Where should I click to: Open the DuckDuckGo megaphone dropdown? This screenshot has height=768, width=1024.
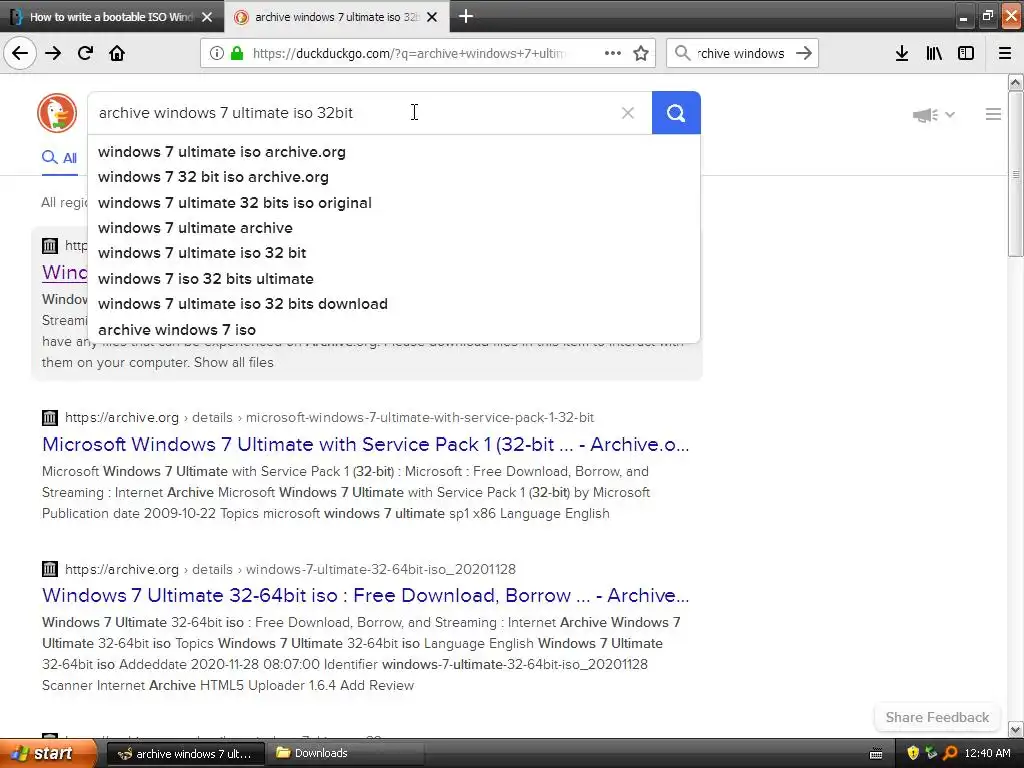click(x=933, y=115)
